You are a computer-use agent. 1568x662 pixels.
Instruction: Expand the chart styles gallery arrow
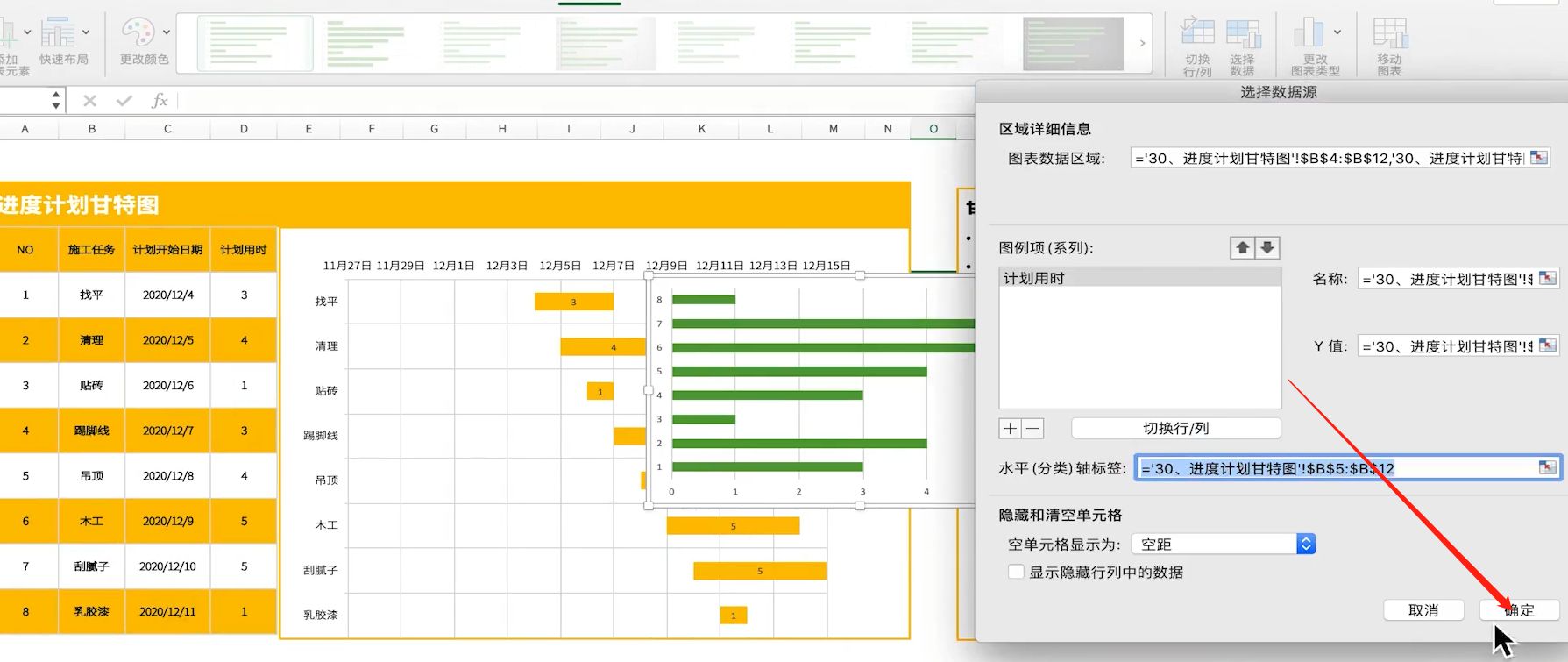(x=1142, y=43)
